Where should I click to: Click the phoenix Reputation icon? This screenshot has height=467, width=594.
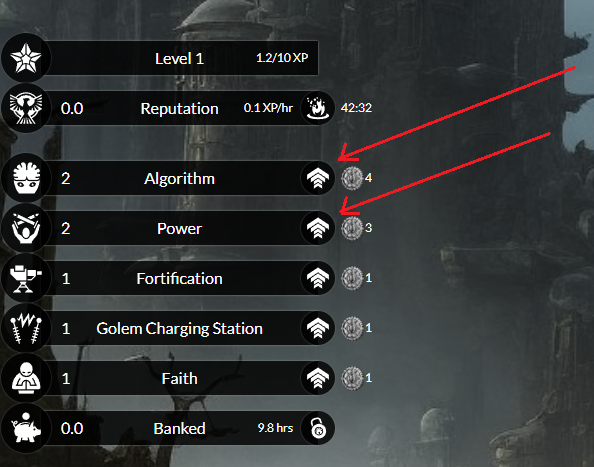click(26, 108)
